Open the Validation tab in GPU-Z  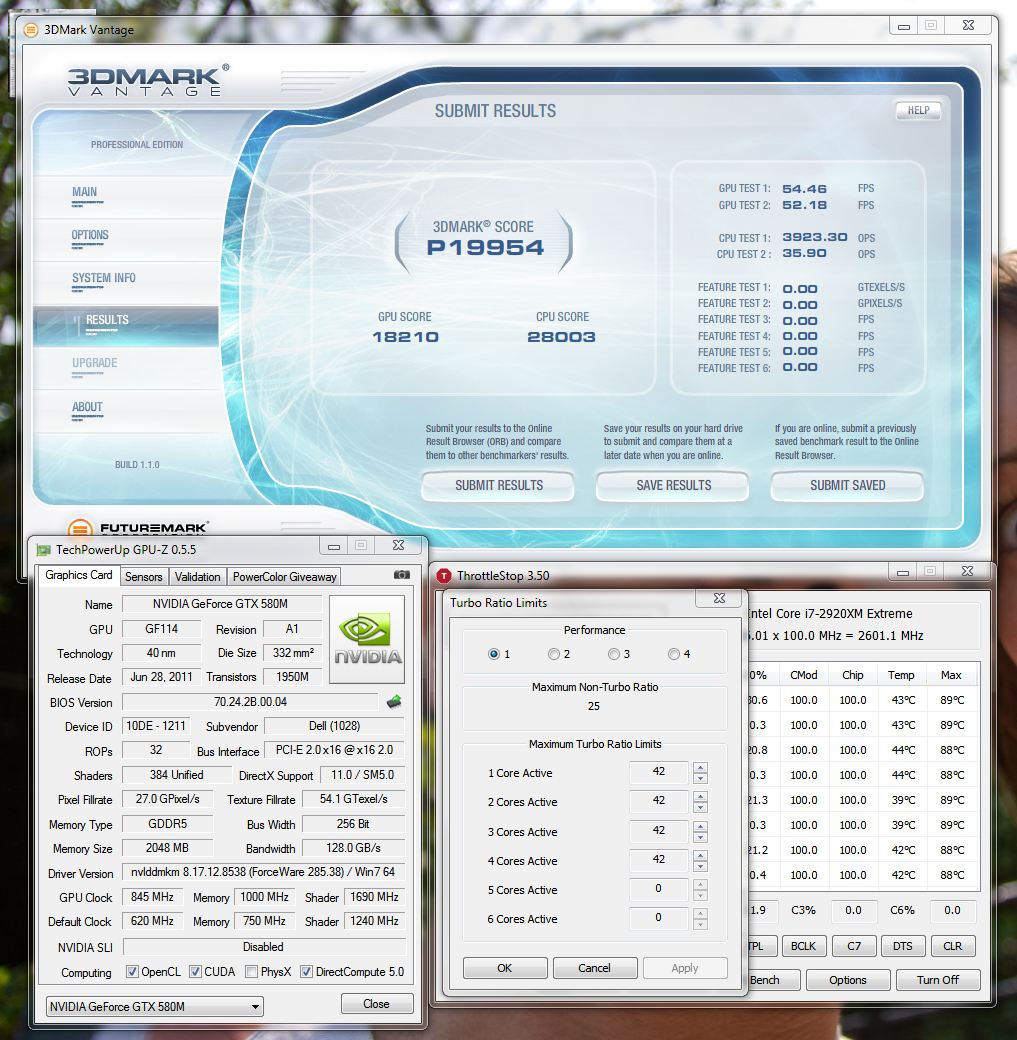pos(197,576)
